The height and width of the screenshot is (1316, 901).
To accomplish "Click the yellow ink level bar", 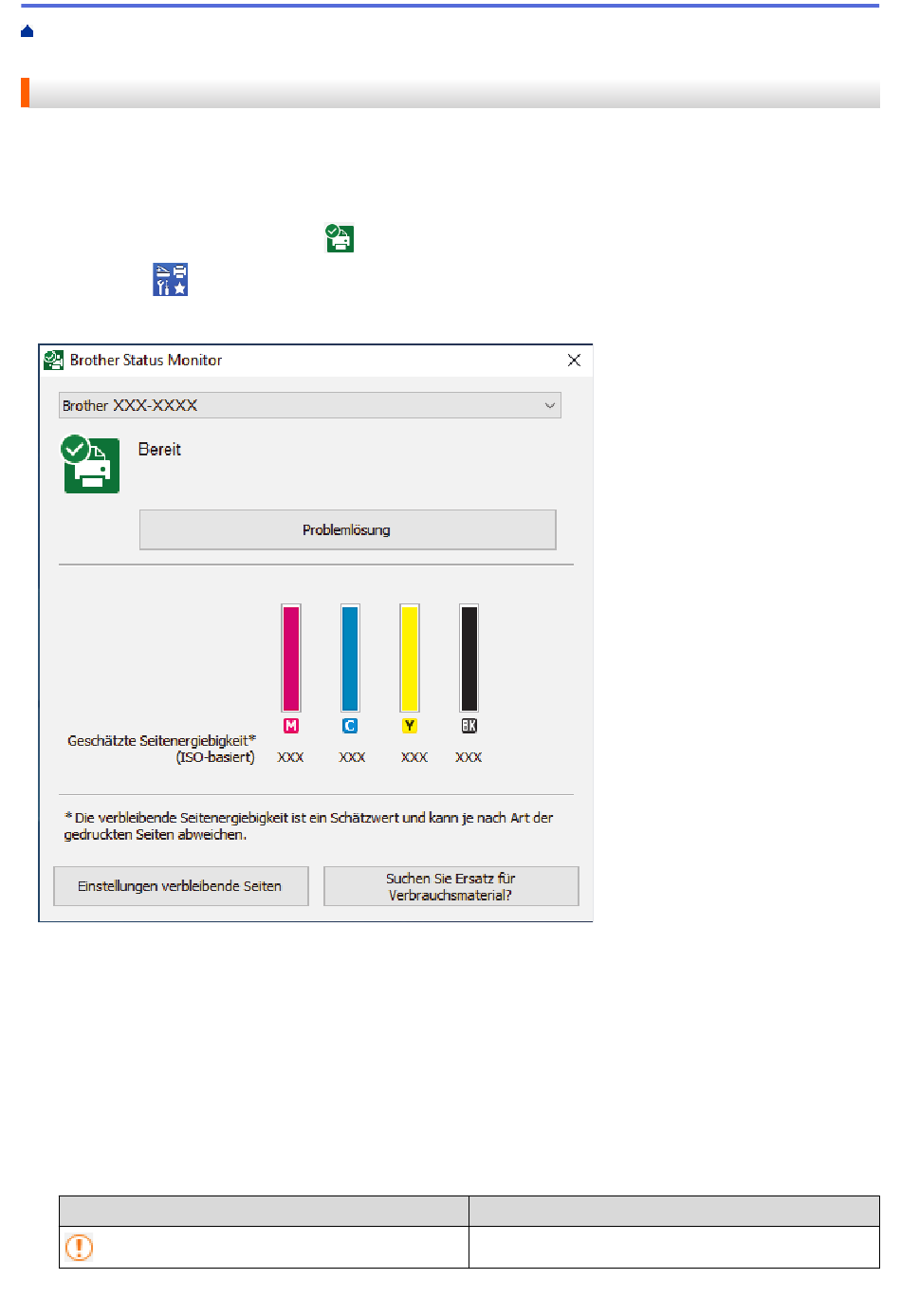I will click(410, 658).
